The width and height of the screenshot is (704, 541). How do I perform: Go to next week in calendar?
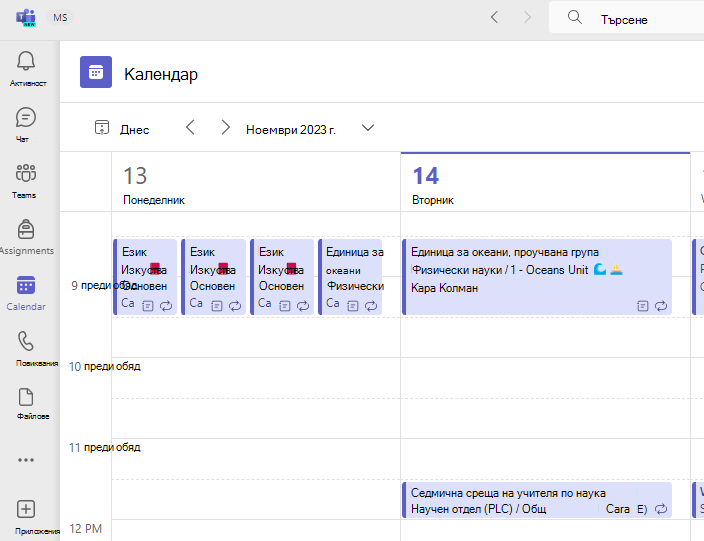[x=225, y=128]
